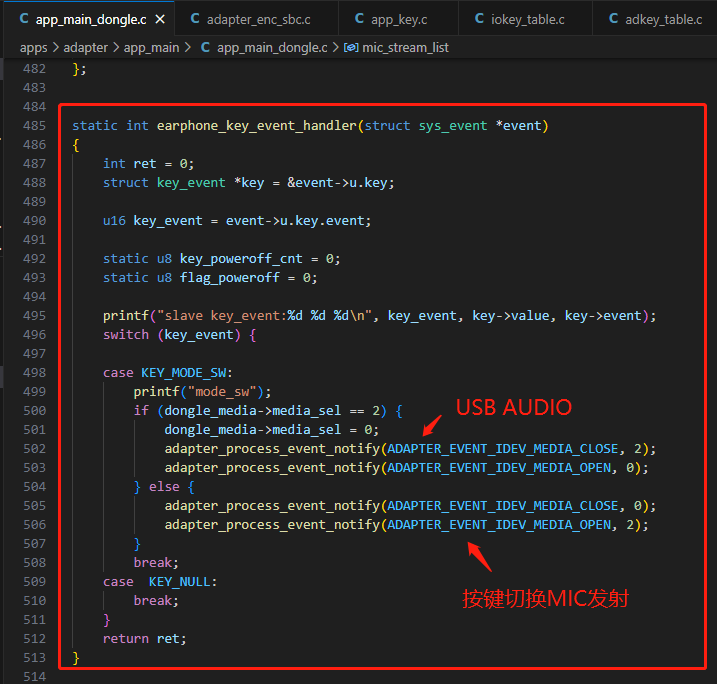
Task: Click ADAPTER_EVENT_IDEV_MEDIA_OPEN on line 503
Action: click(x=499, y=468)
